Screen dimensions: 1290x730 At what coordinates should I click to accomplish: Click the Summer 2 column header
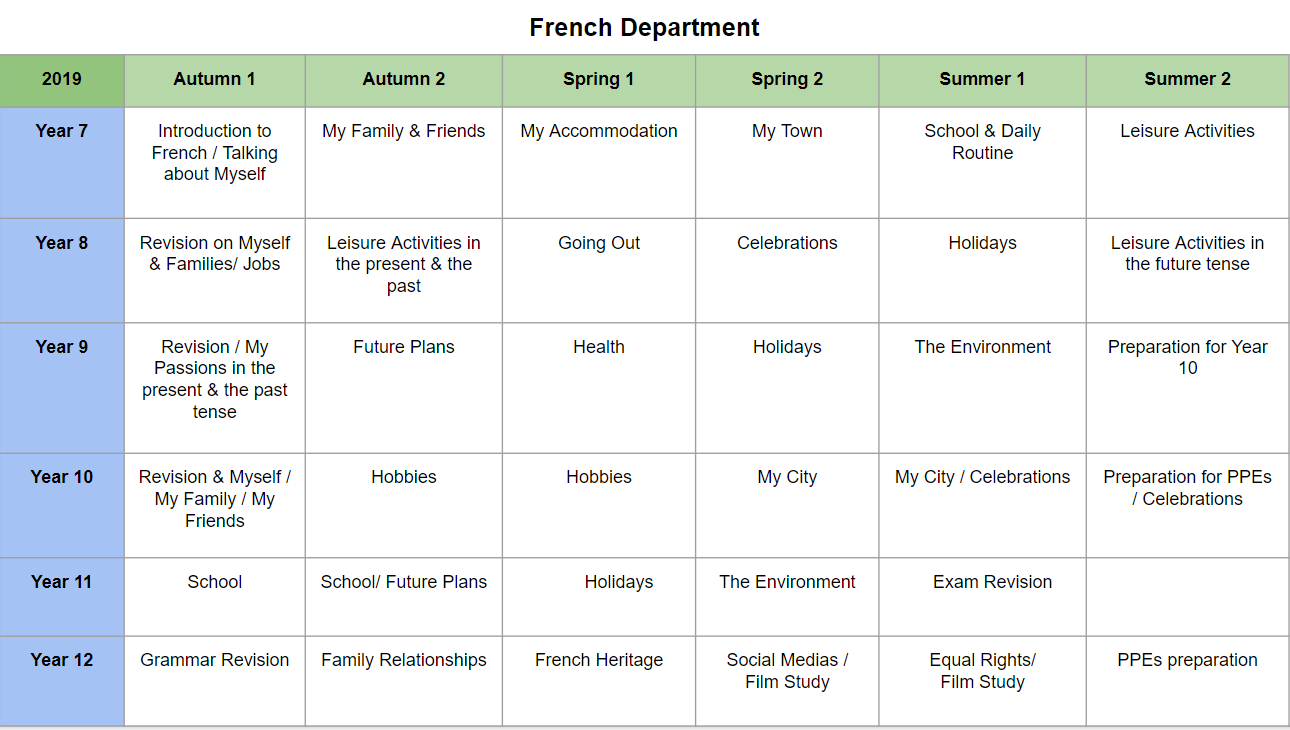pos(1187,80)
